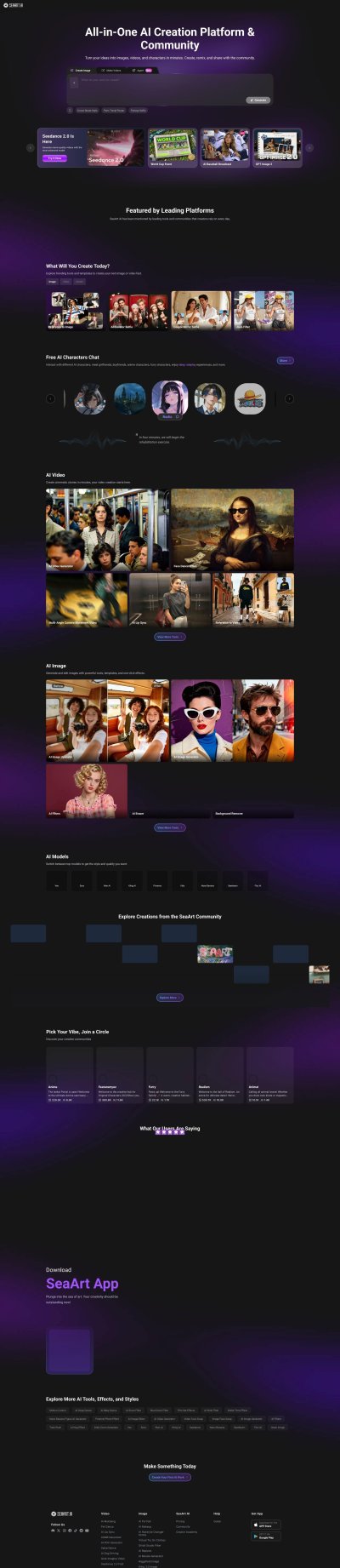Open the Pricing footer link

point(180,1521)
